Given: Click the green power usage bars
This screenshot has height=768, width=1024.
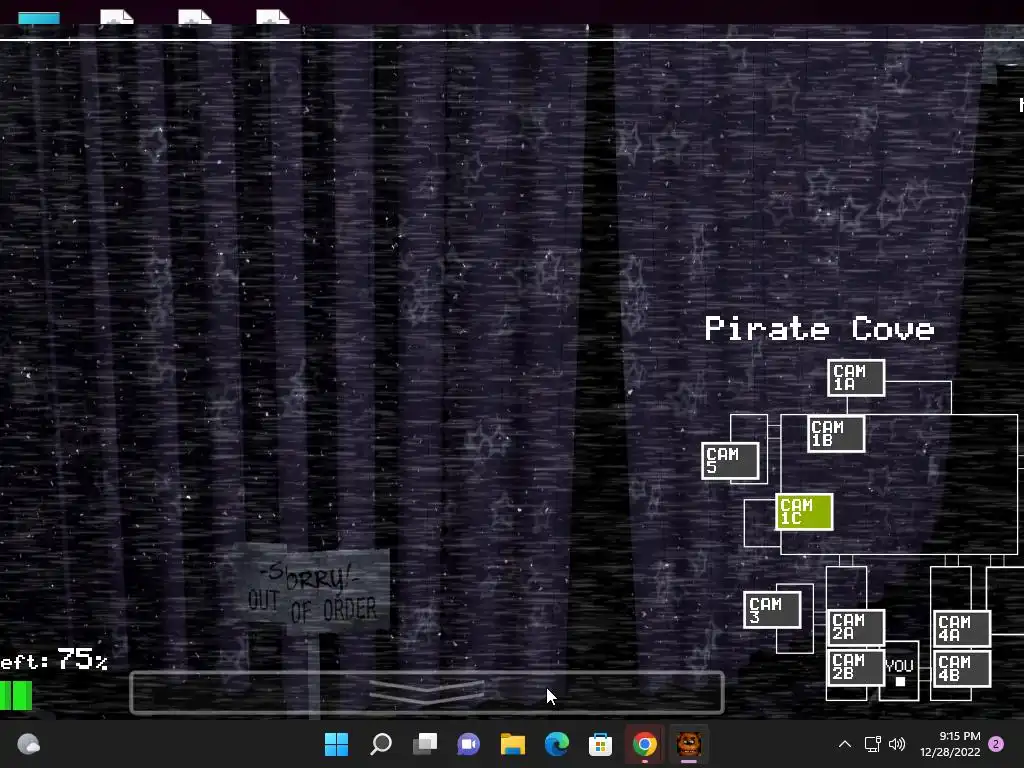Looking at the screenshot, I should 16,696.
